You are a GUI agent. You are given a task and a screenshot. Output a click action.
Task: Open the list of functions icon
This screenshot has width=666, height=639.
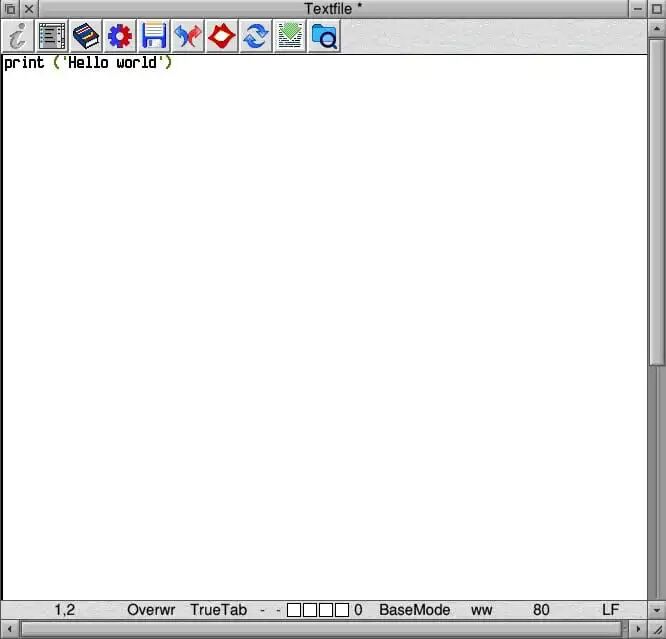(52, 36)
